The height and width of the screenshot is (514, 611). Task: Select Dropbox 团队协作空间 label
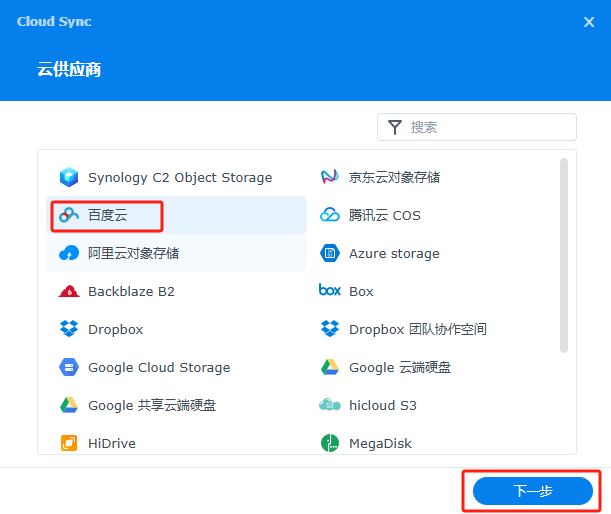[418, 330]
